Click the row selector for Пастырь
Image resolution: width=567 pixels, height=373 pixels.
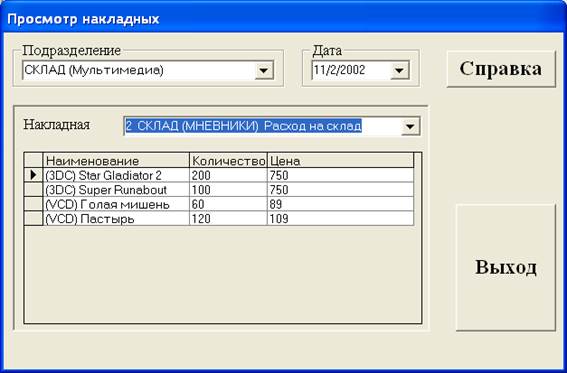[33, 219]
